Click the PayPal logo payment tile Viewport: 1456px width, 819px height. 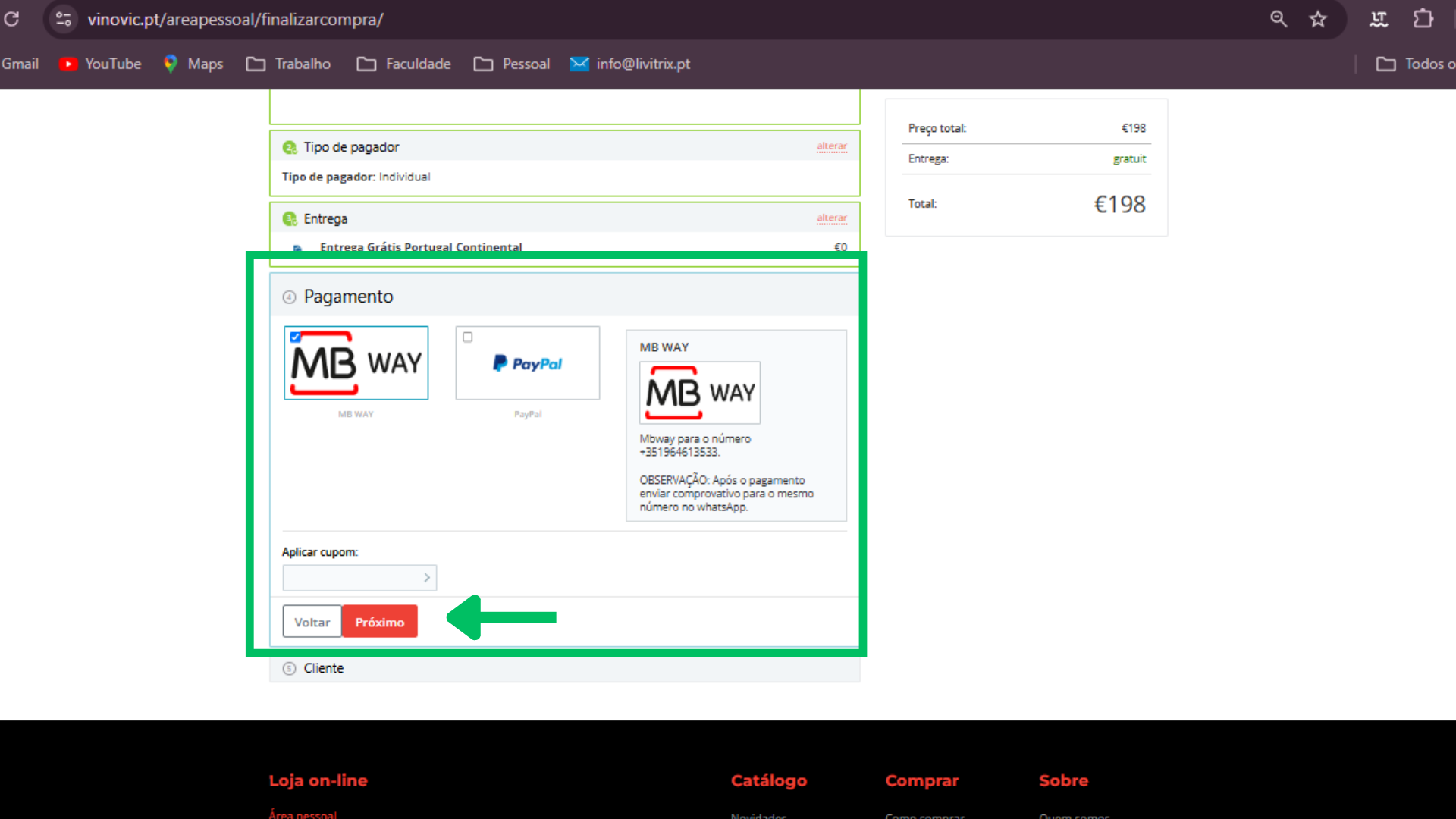(528, 364)
